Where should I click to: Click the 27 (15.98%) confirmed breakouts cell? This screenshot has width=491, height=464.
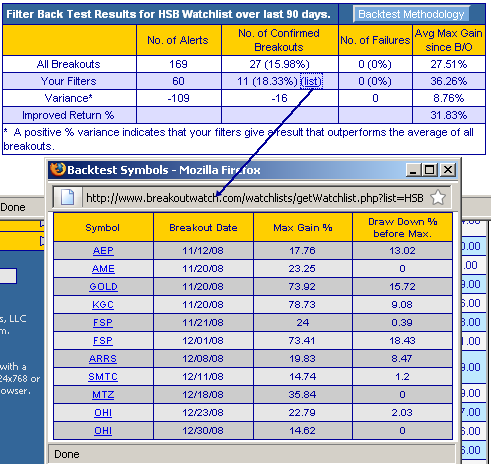tap(279, 64)
